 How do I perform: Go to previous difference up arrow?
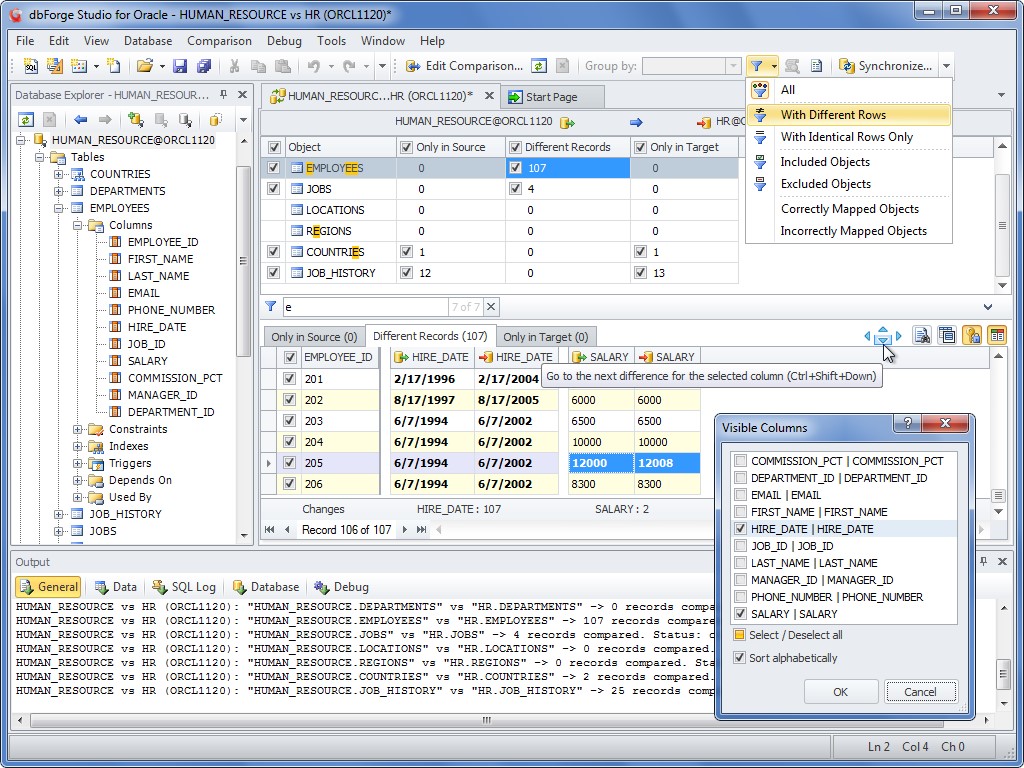pos(882,330)
